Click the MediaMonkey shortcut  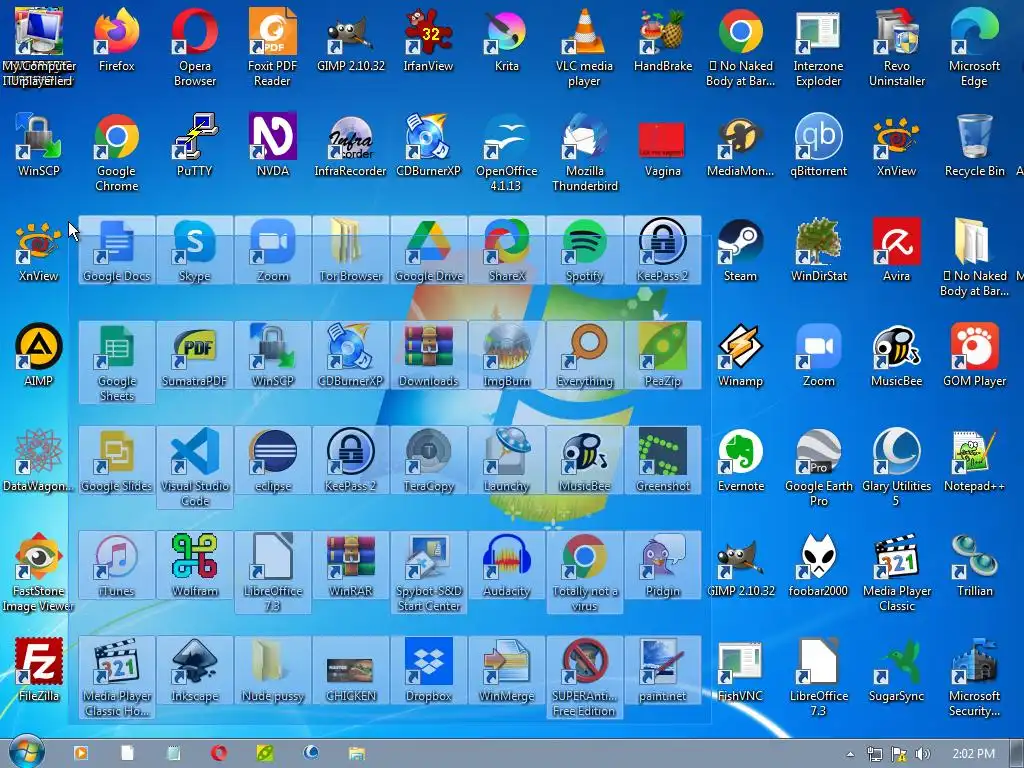(x=741, y=145)
